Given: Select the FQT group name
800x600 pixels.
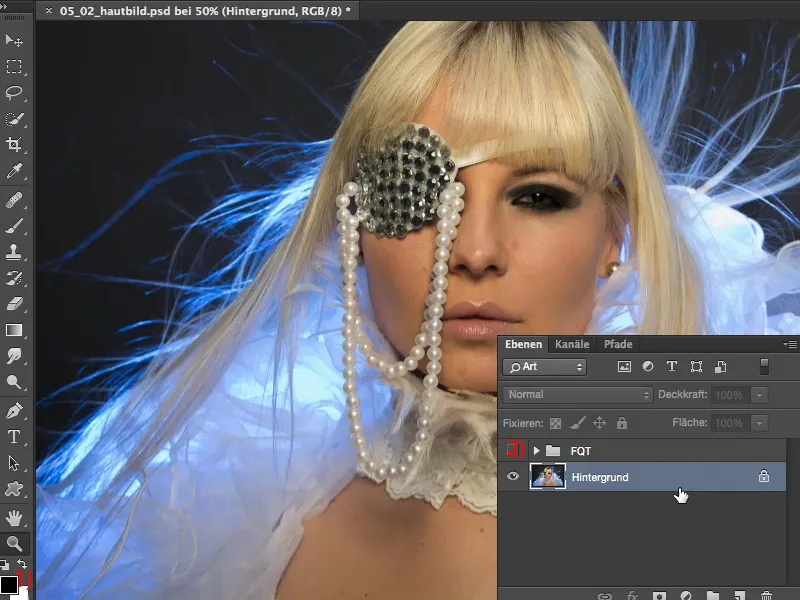Looking at the screenshot, I should (581, 451).
